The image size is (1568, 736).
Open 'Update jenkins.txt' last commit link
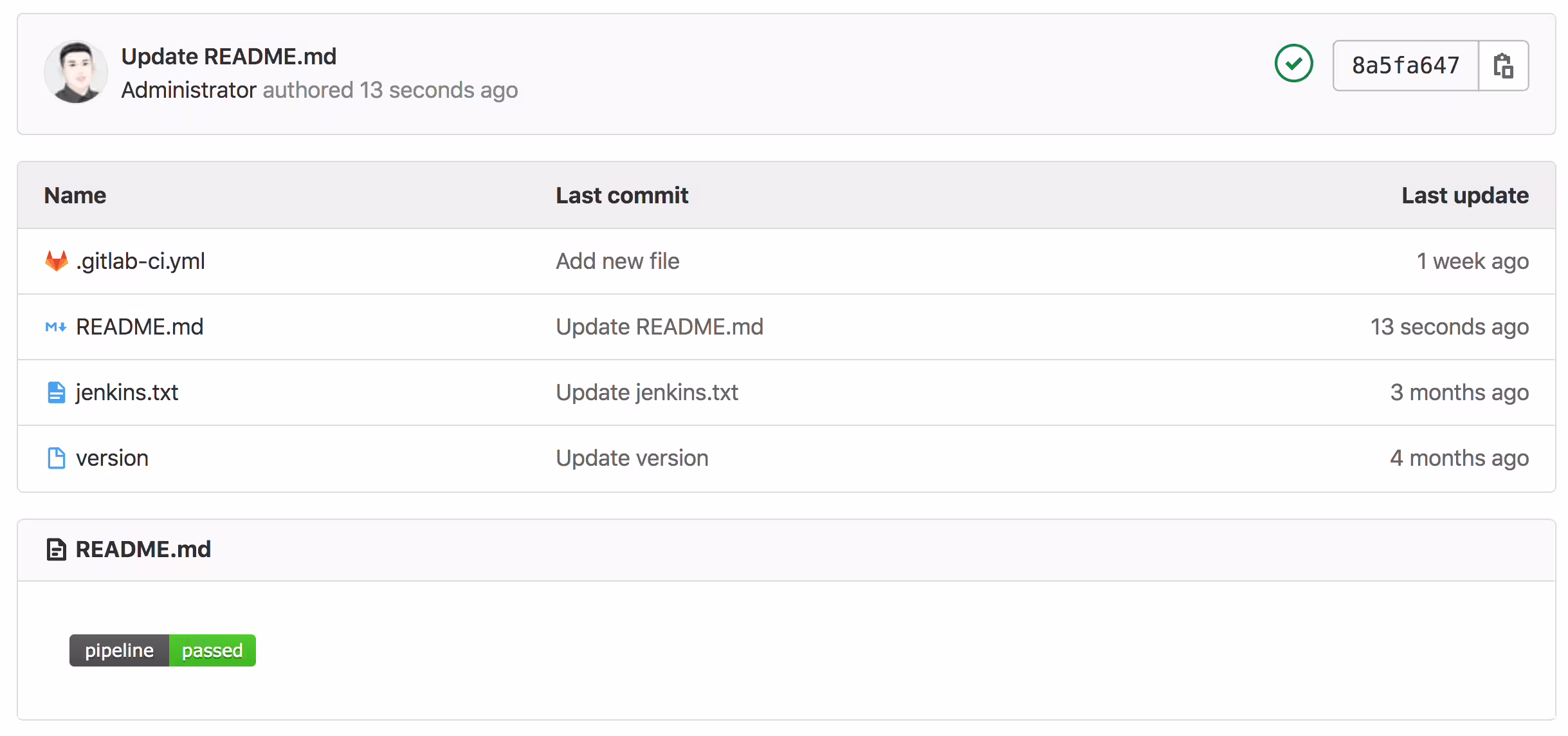tap(647, 392)
